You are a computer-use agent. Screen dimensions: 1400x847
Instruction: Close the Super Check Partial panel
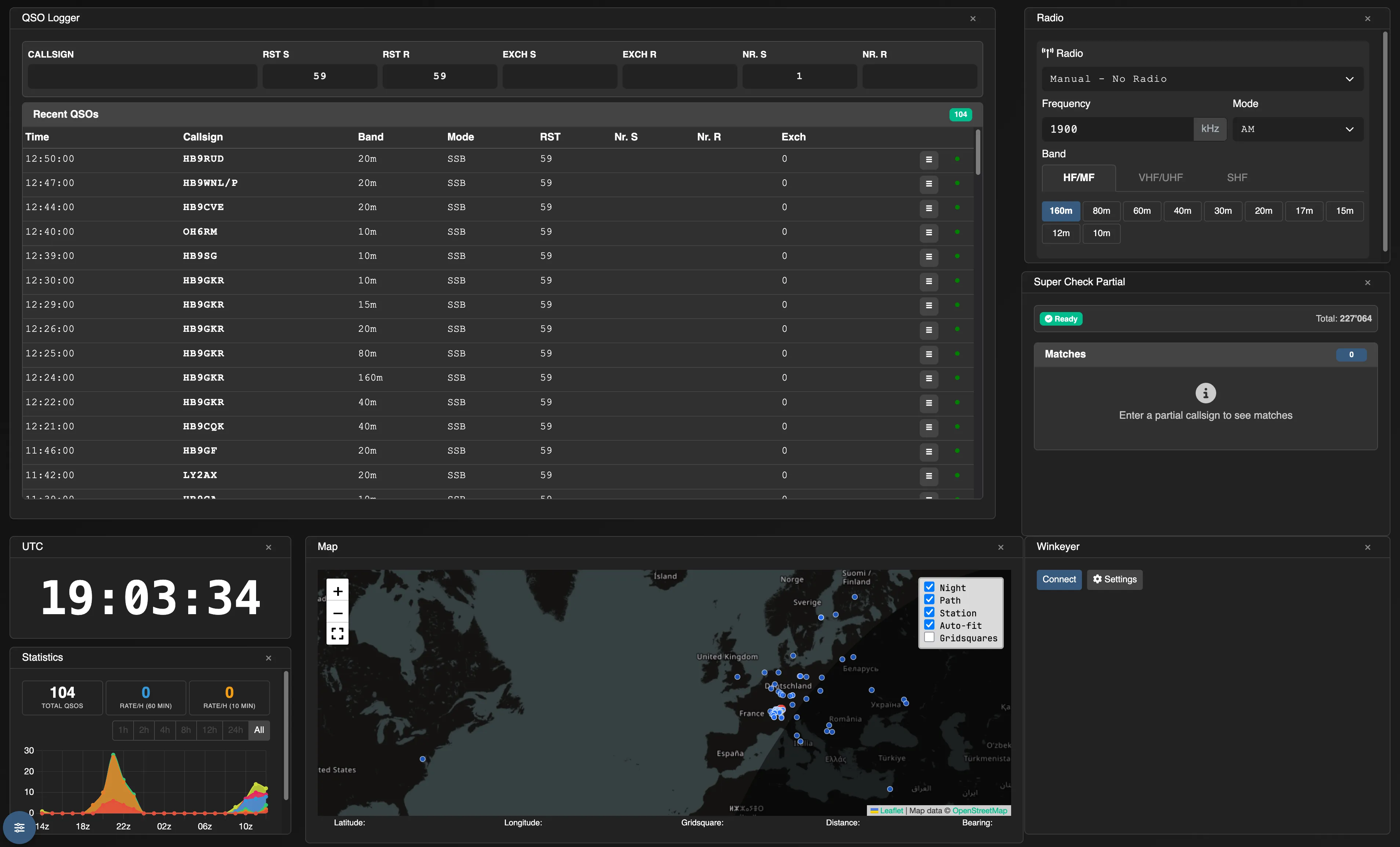tap(1368, 283)
